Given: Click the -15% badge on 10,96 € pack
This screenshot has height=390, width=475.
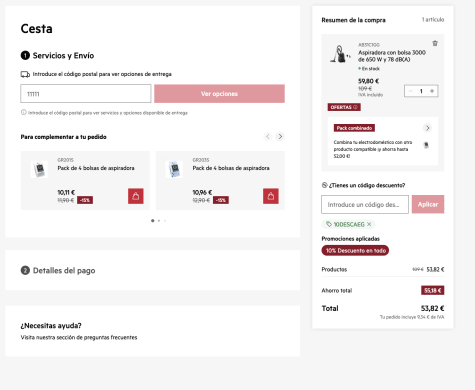Looking at the screenshot, I should pos(221,200).
